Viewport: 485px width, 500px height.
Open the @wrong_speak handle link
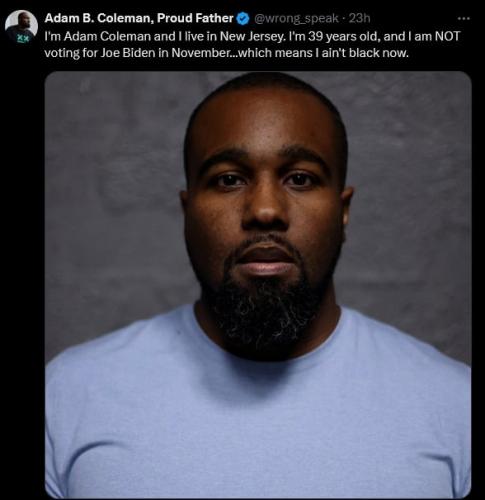coord(296,18)
